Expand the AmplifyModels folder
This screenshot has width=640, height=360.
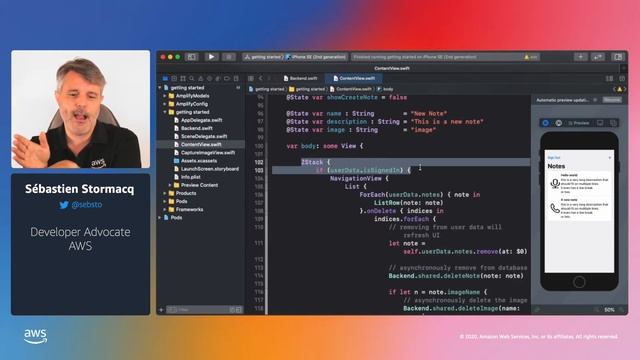165,96
